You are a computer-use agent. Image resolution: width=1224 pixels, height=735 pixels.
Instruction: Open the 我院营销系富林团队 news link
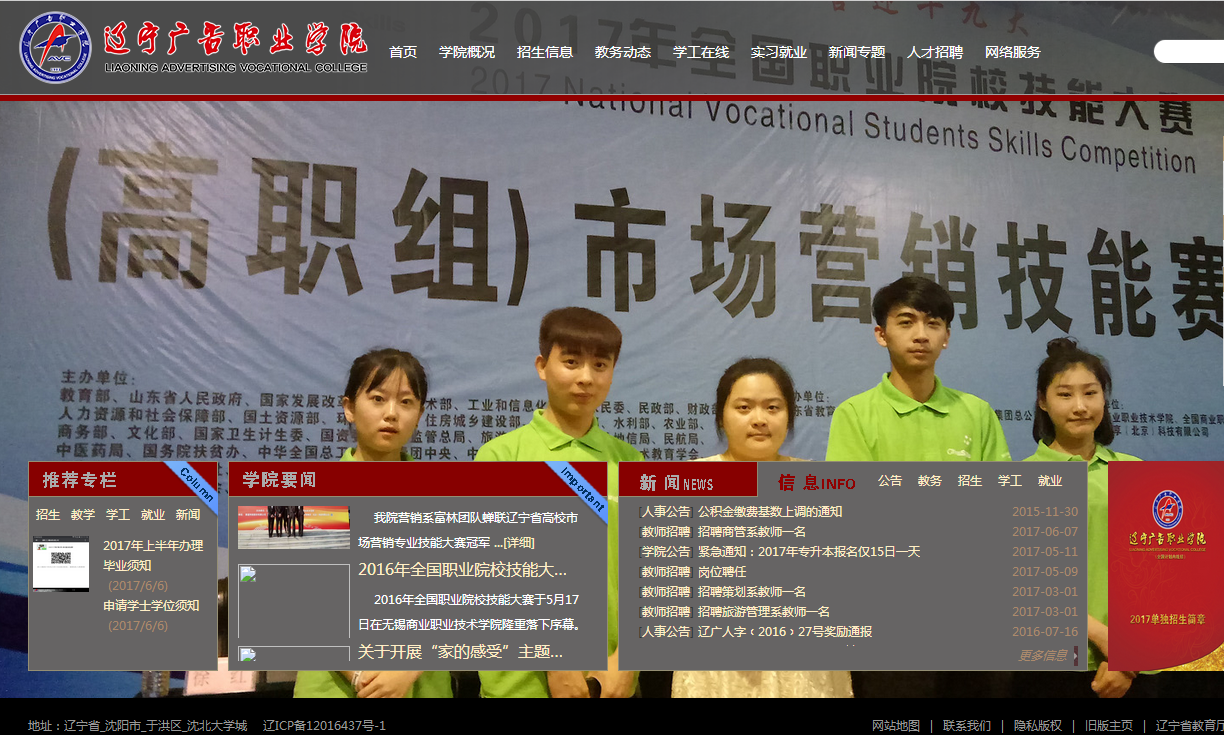pyautogui.click(x=468, y=530)
